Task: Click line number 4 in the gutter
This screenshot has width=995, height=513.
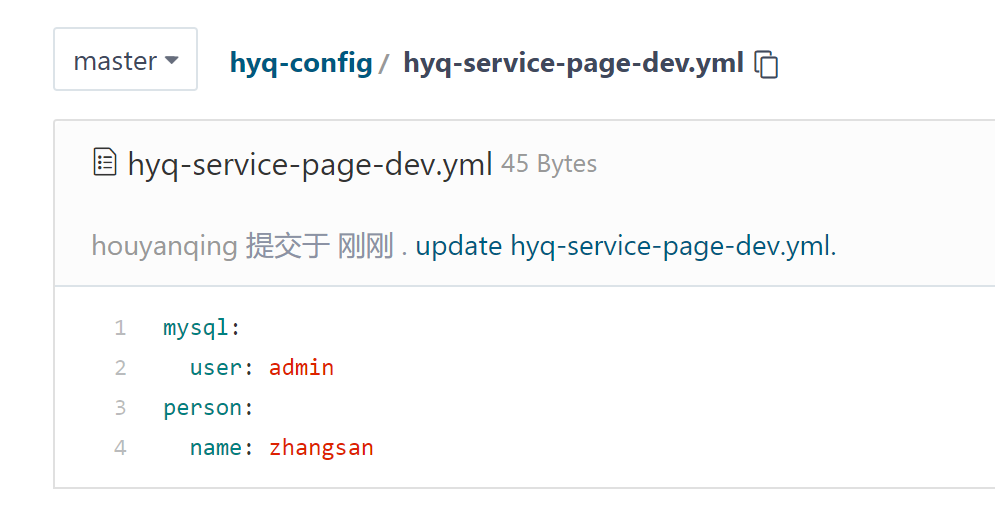Action: (x=120, y=448)
